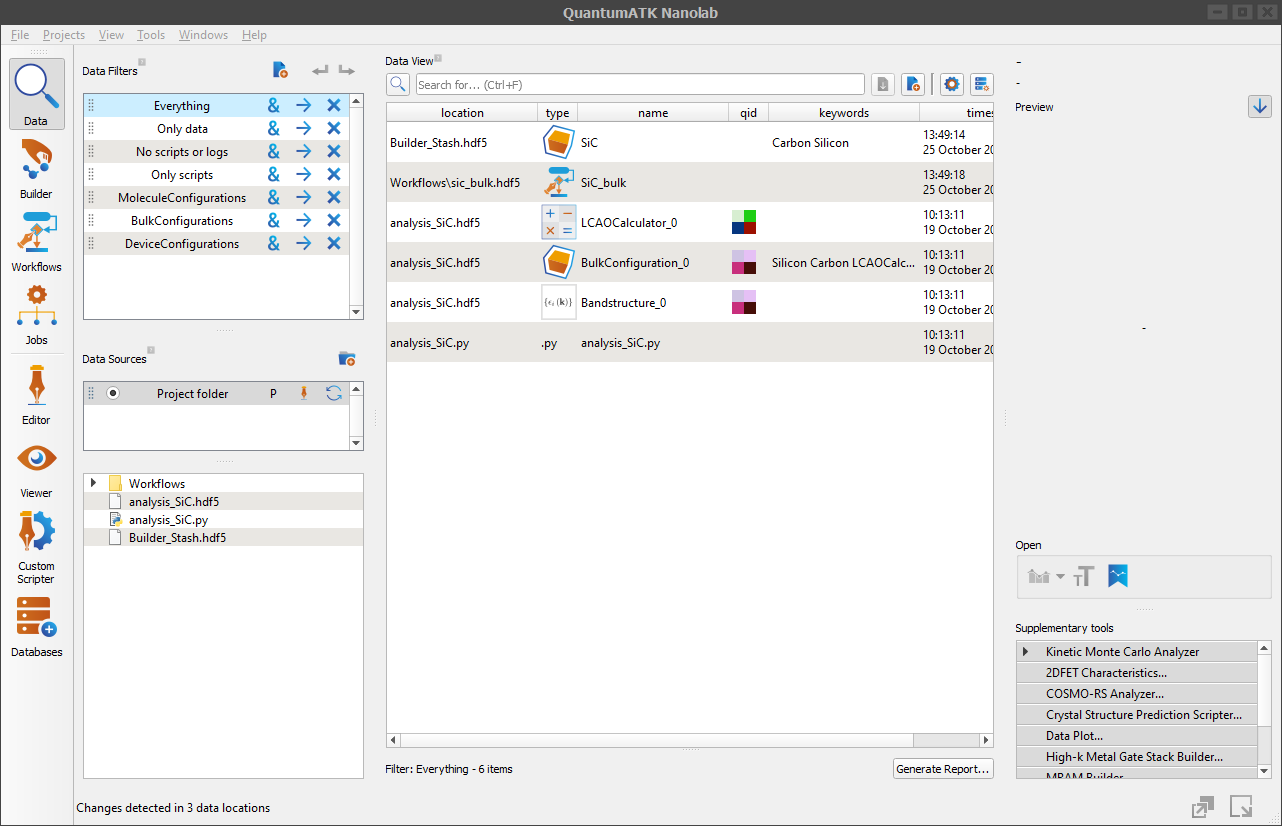Screen dimensions: 1282x826
Task: Open the Workflows tool
Action: pos(36,241)
